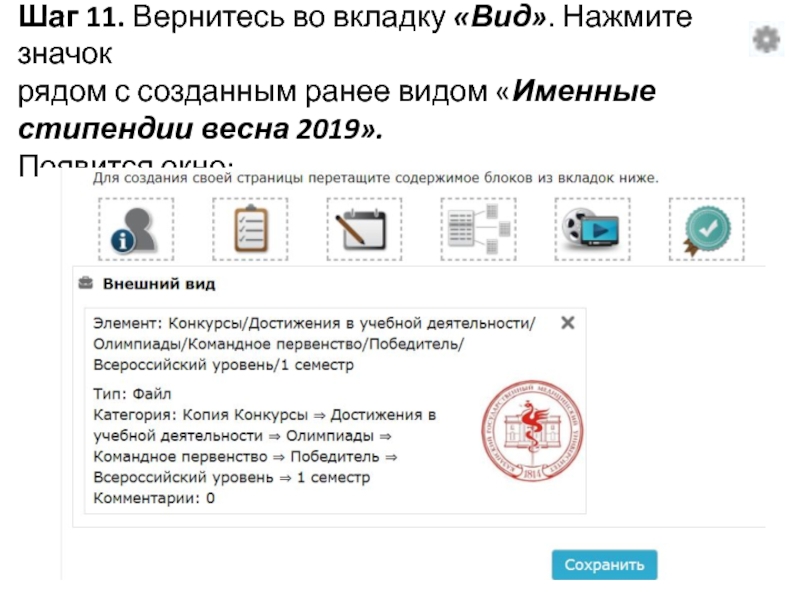Save the view with Сохранить button
Screen dimensions: 800x600
coord(604,565)
